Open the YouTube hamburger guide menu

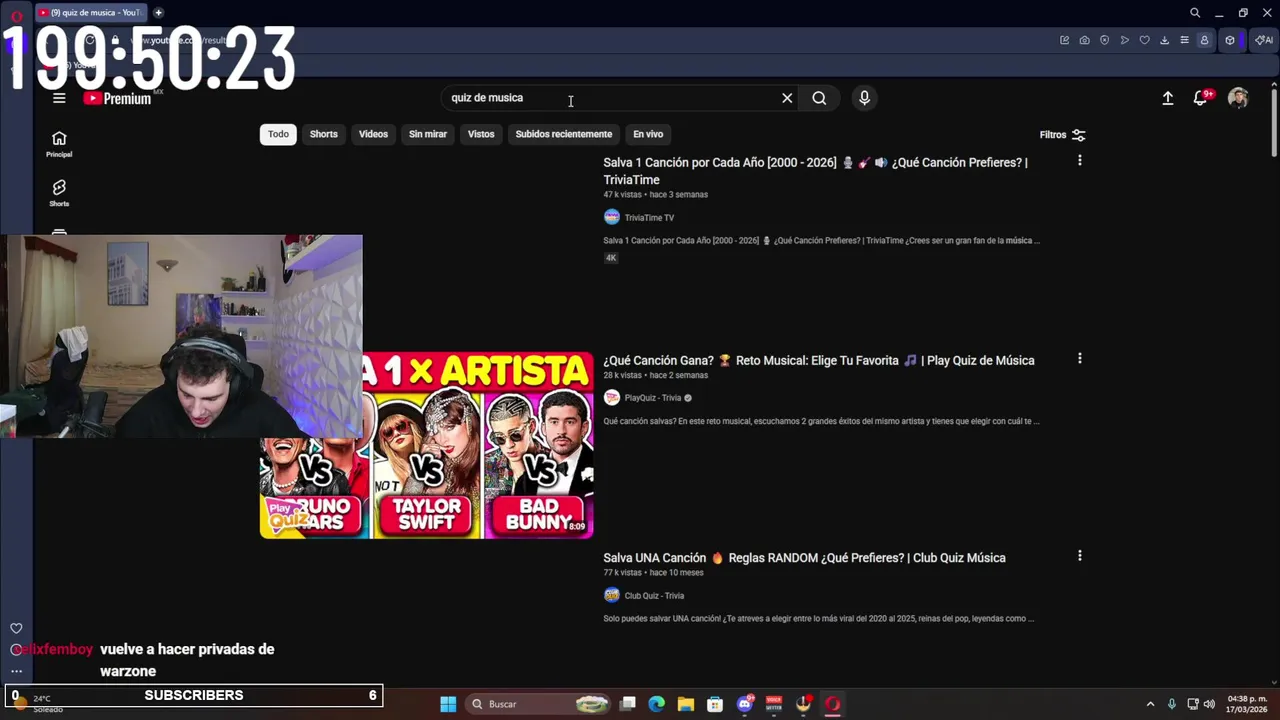pyautogui.click(x=59, y=98)
